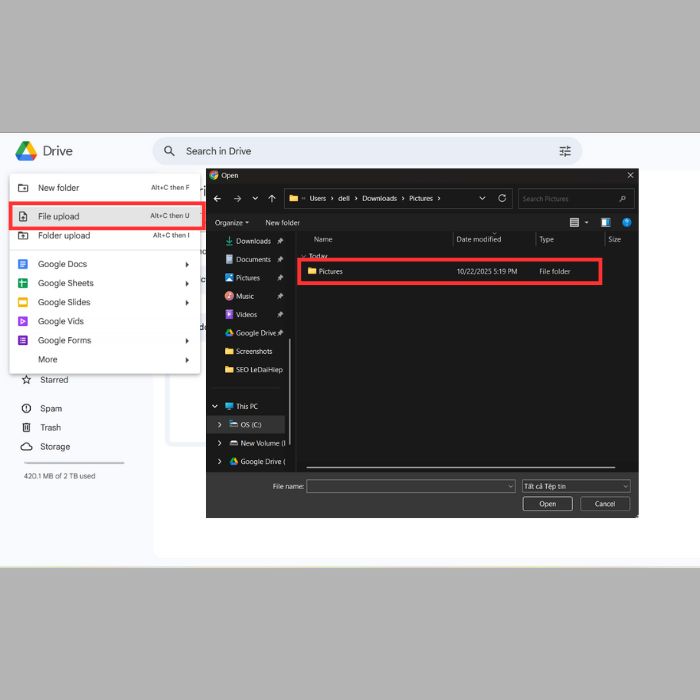
Task: Open the Google Docs submenu
Action: click(104, 264)
